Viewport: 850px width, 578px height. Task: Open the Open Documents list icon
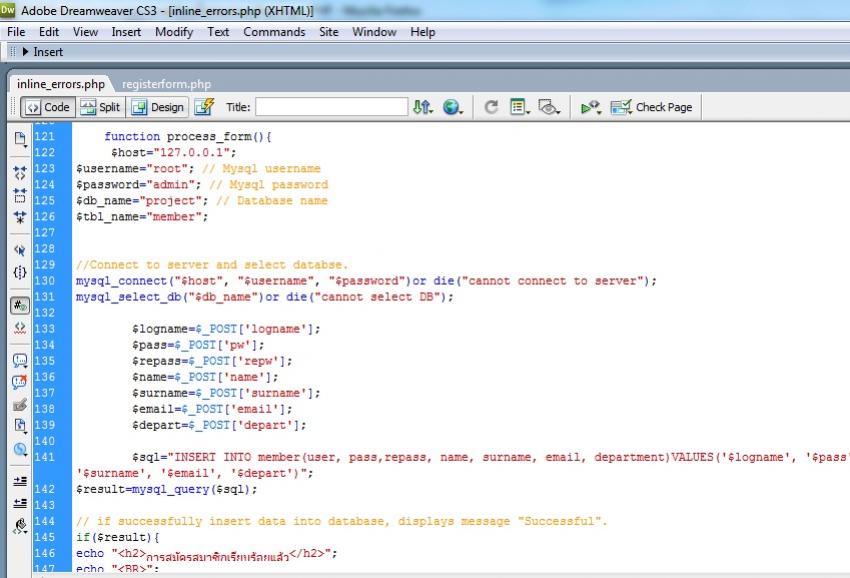coord(20,139)
